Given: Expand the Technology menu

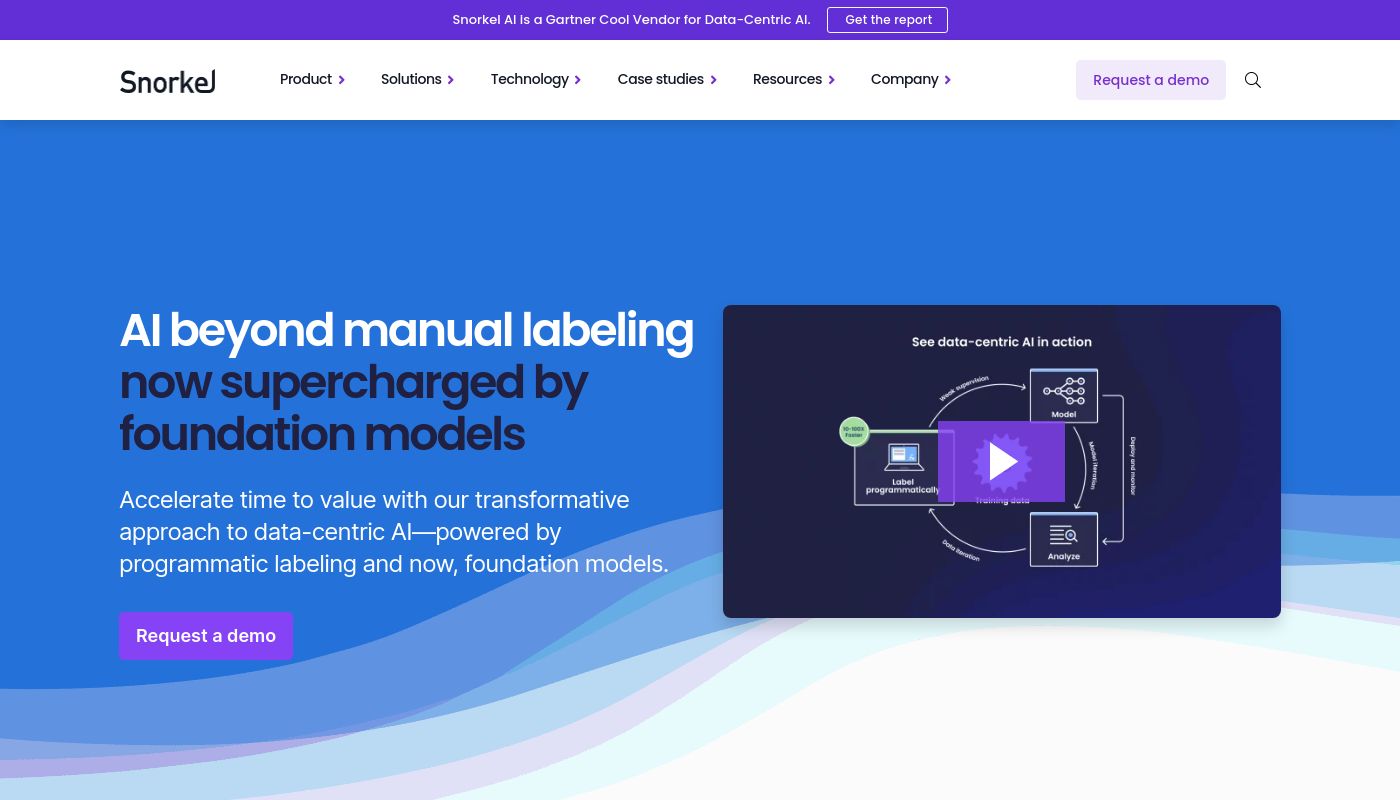Looking at the screenshot, I should 536,79.
